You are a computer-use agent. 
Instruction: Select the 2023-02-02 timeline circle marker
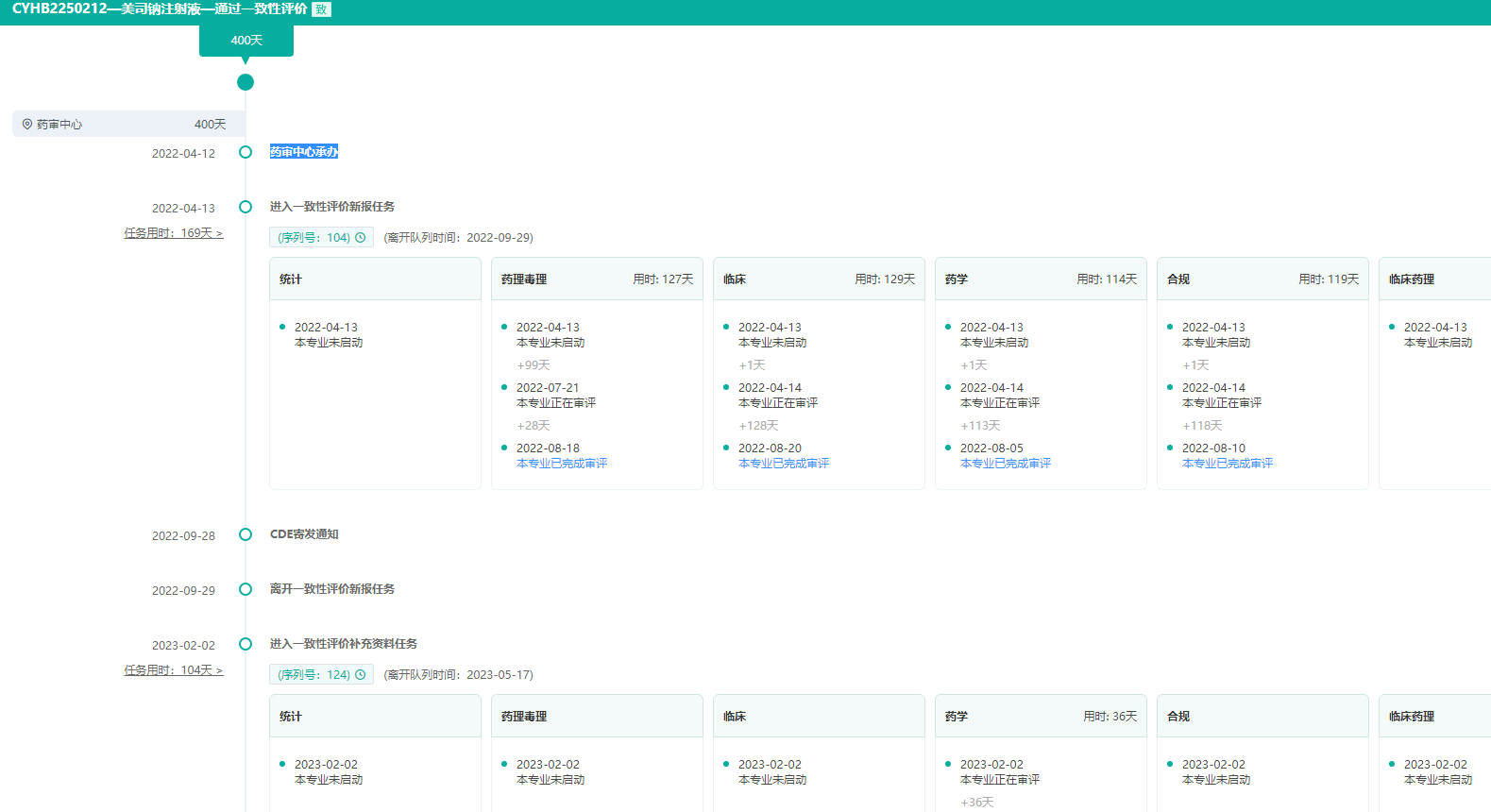coord(246,644)
